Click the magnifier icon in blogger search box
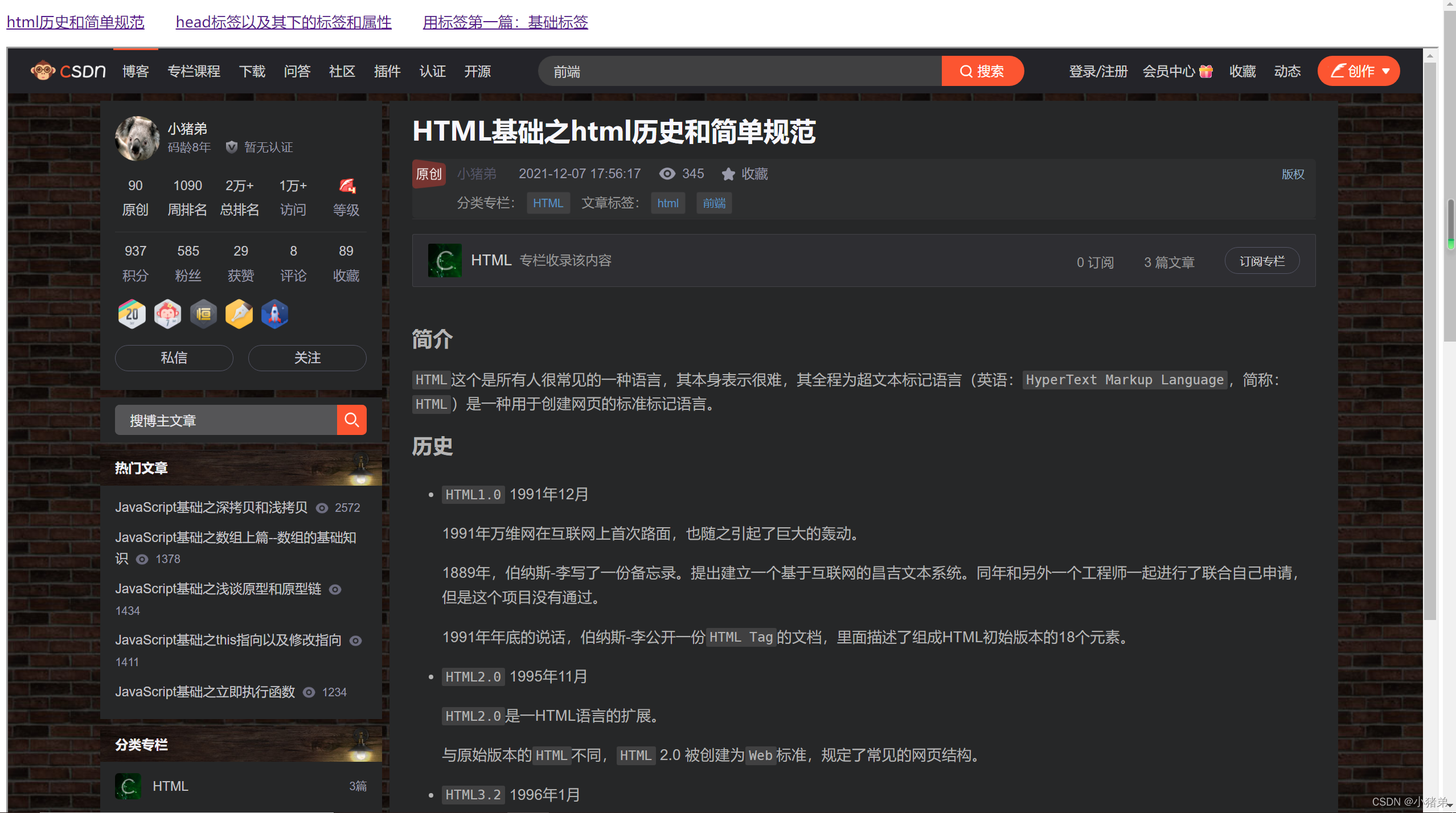Image resolution: width=1456 pixels, height=813 pixels. tap(351, 420)
